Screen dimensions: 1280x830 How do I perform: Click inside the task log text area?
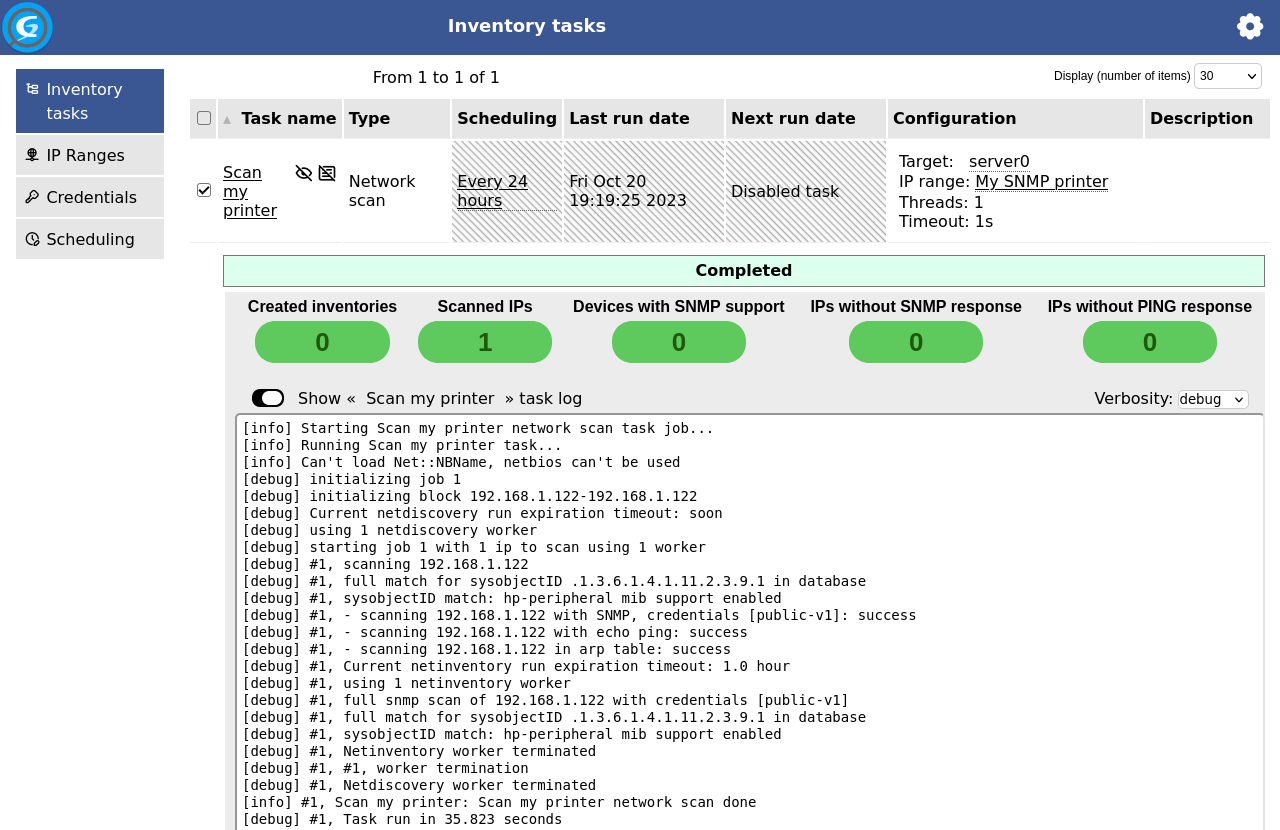click(749, 622)
